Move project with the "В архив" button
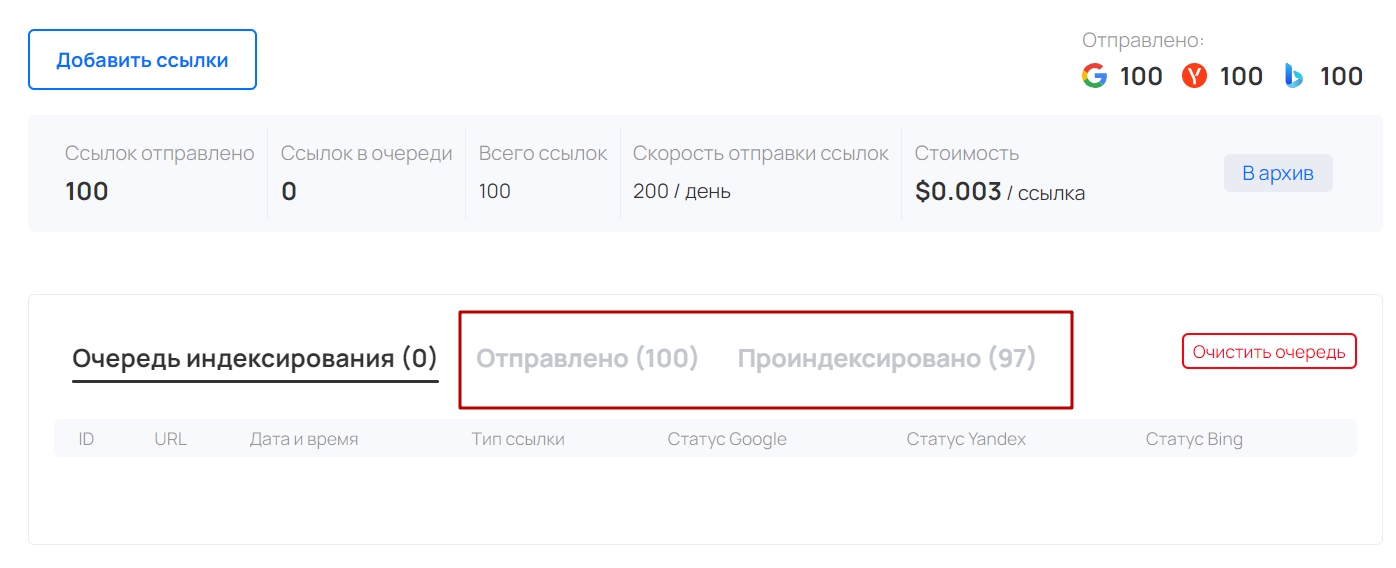 pyautogui.click(x=1278, y=173)
